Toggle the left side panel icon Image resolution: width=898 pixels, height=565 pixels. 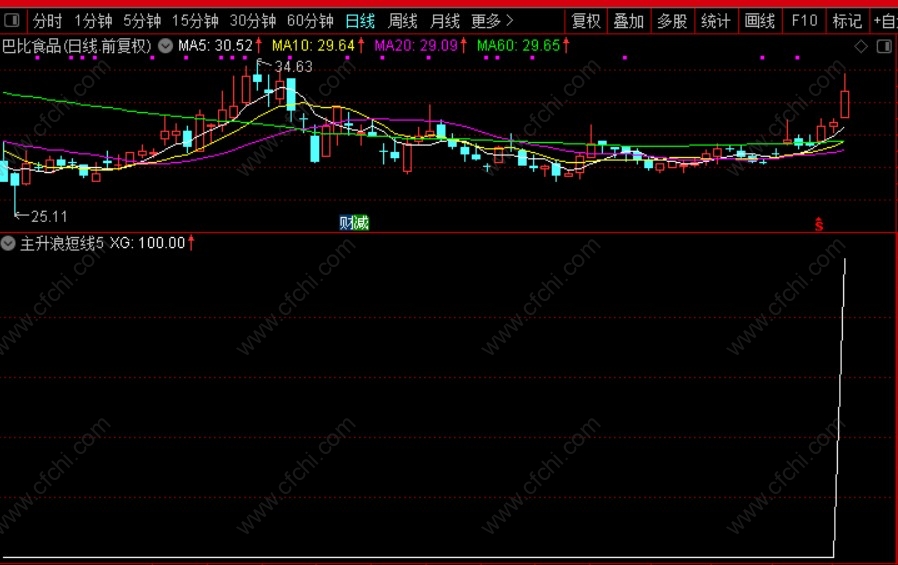click(x=11, y=21)
